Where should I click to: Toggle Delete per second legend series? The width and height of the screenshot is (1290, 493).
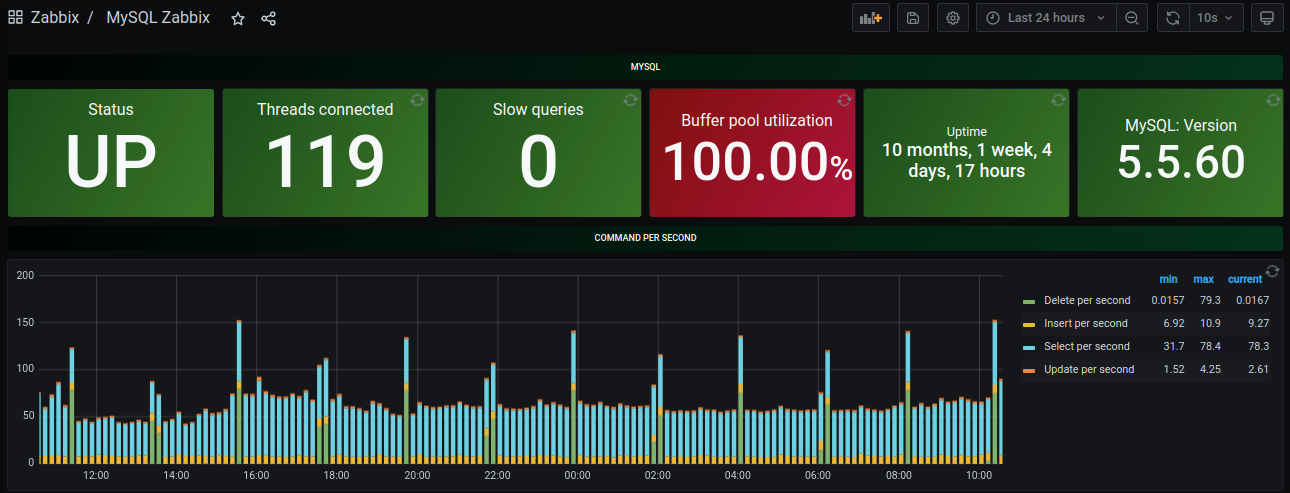1087,300
